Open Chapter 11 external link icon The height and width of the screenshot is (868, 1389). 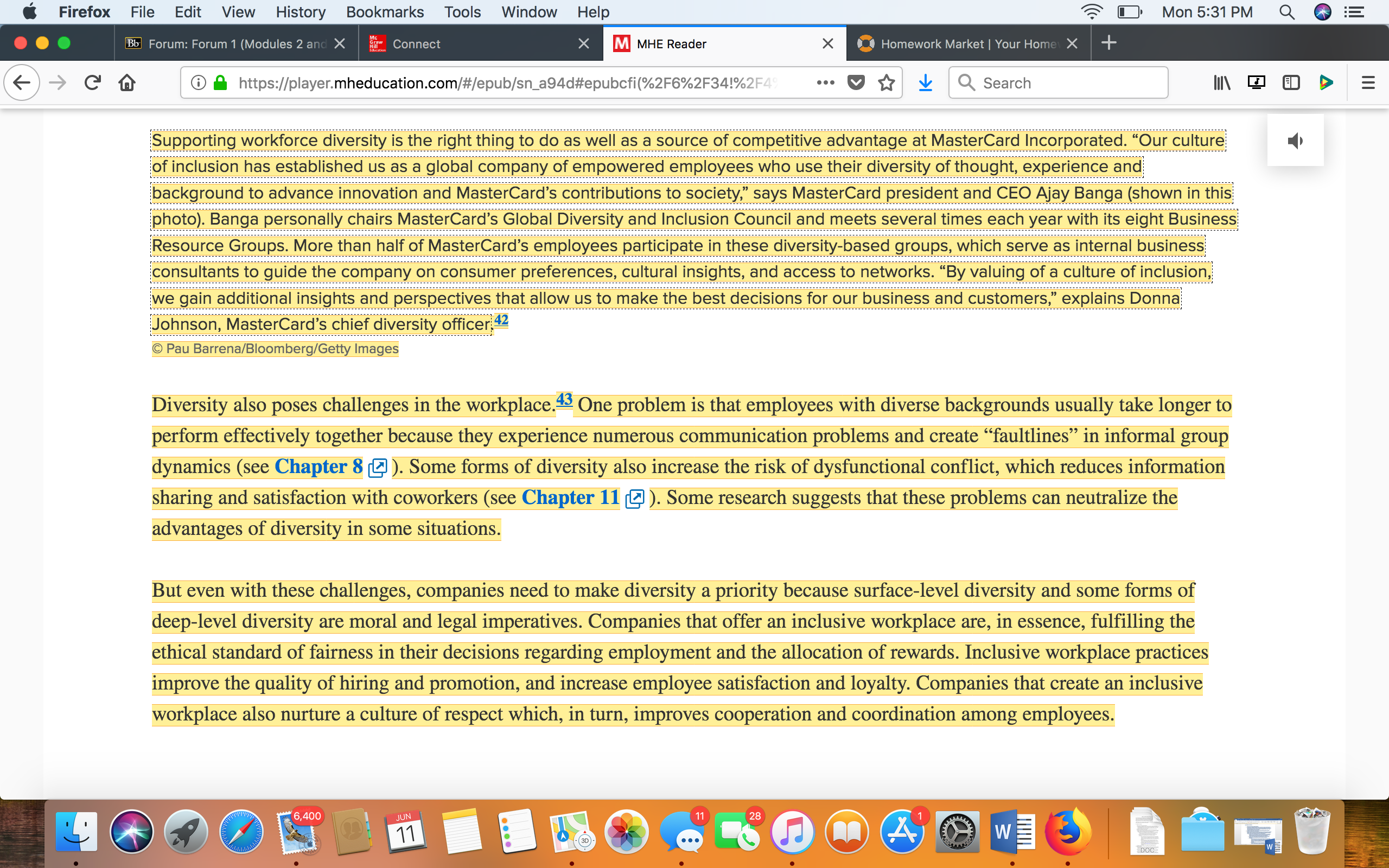click(x=634, y=499)
